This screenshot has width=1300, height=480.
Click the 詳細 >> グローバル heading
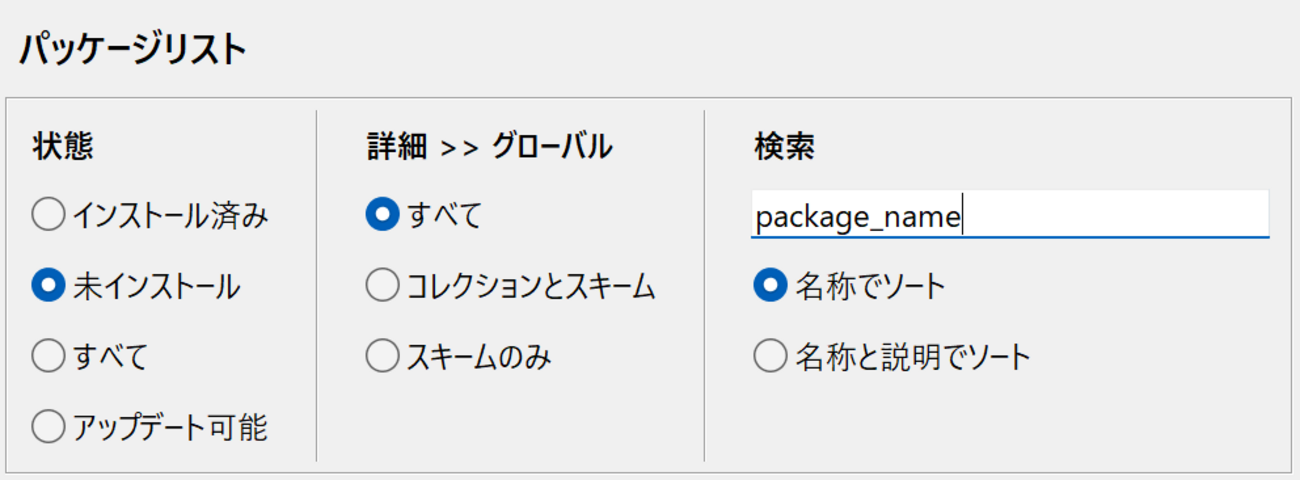tap(489, 147)
